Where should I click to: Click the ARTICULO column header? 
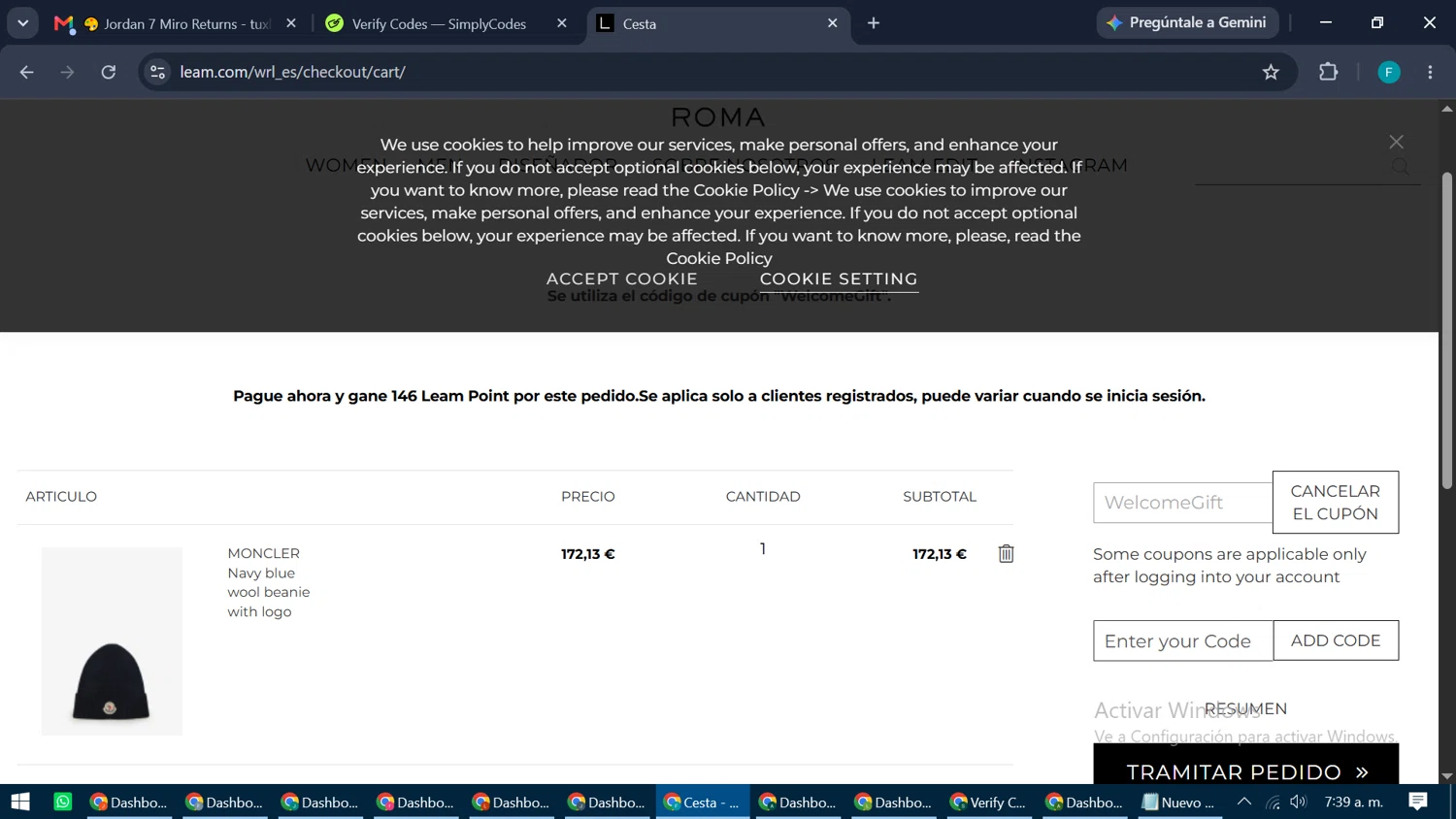(61, 497)
